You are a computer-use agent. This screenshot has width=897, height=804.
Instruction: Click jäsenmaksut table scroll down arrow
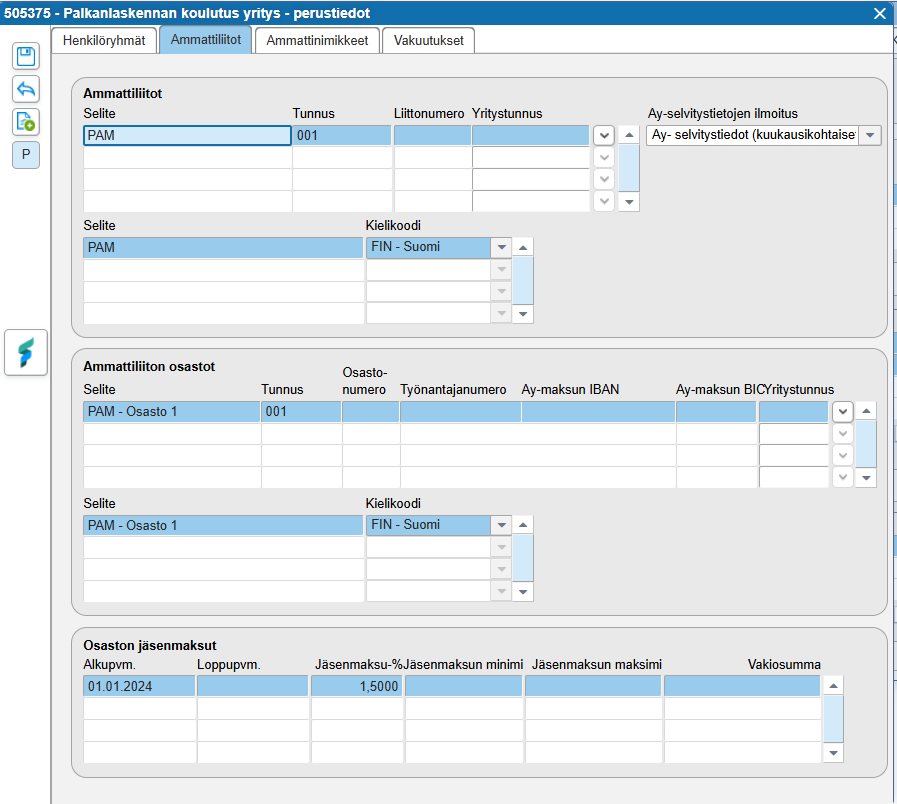[833, 752]
